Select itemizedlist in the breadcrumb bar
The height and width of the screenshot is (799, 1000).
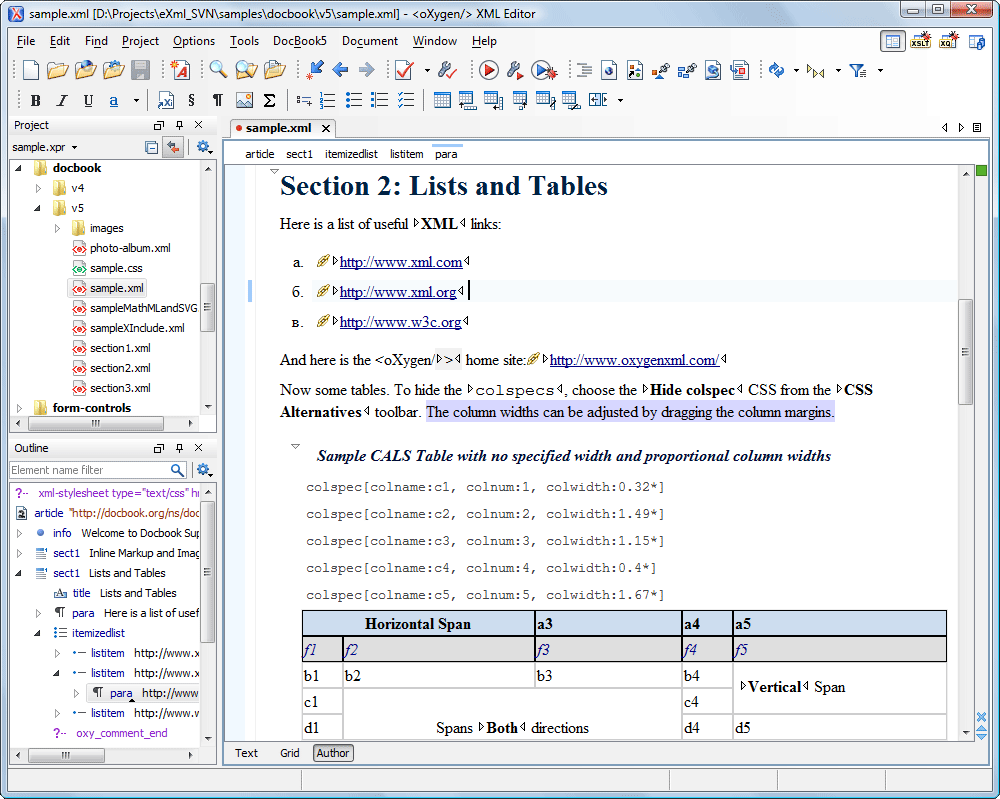(351, 154)
